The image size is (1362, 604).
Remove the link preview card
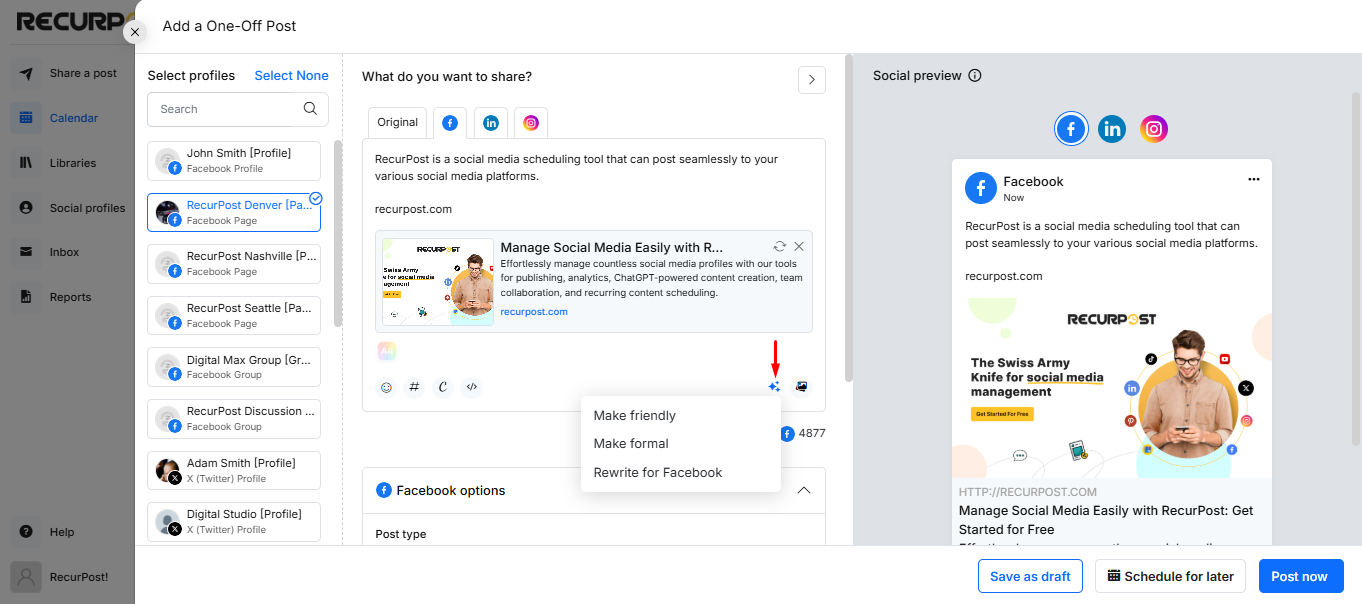tap(799, 246)
